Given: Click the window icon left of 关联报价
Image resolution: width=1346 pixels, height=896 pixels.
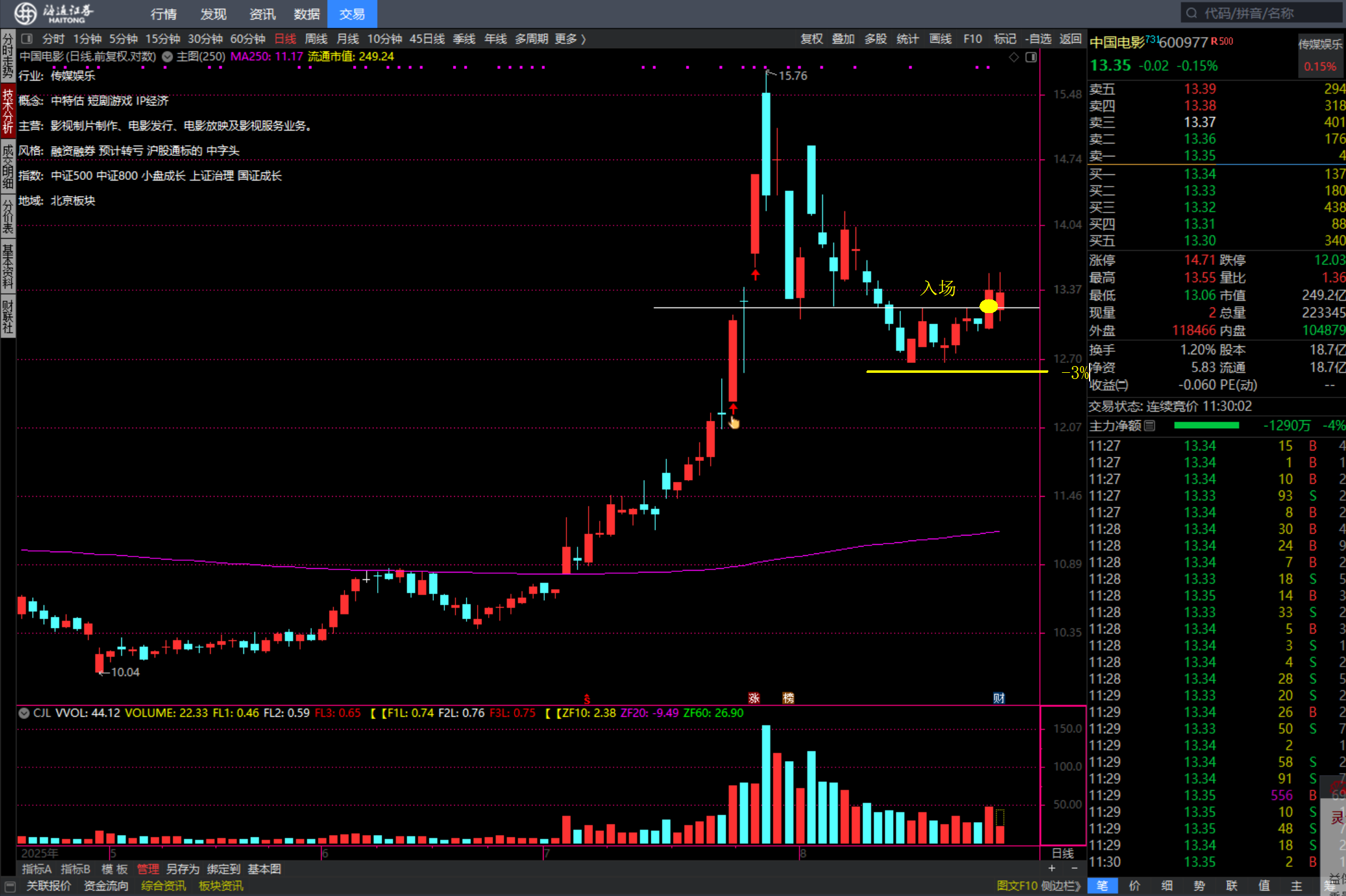Looking at the screenshot, I should click(x=9, y=886).
